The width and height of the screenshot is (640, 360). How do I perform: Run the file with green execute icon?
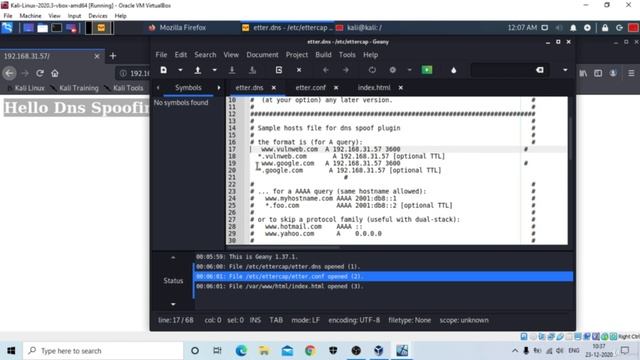click(427, 70)
